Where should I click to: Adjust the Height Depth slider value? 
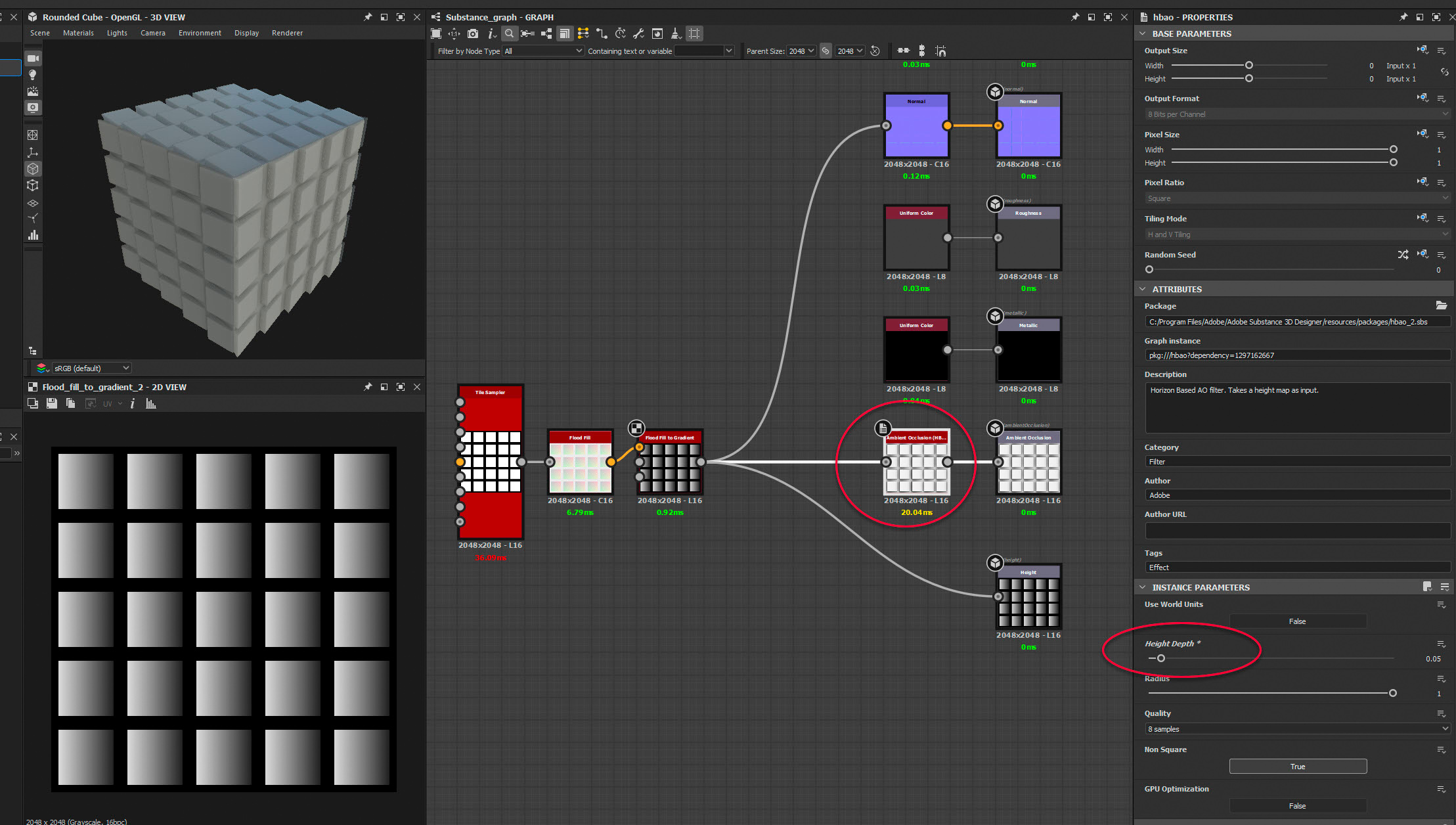point(1160,658)
